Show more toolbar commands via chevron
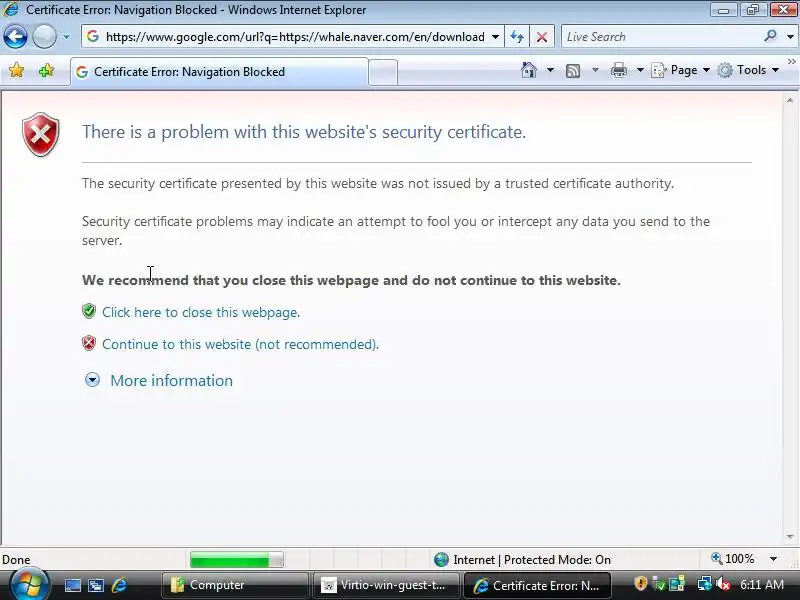Screen dimensions: 800x600 coord(792,62)
